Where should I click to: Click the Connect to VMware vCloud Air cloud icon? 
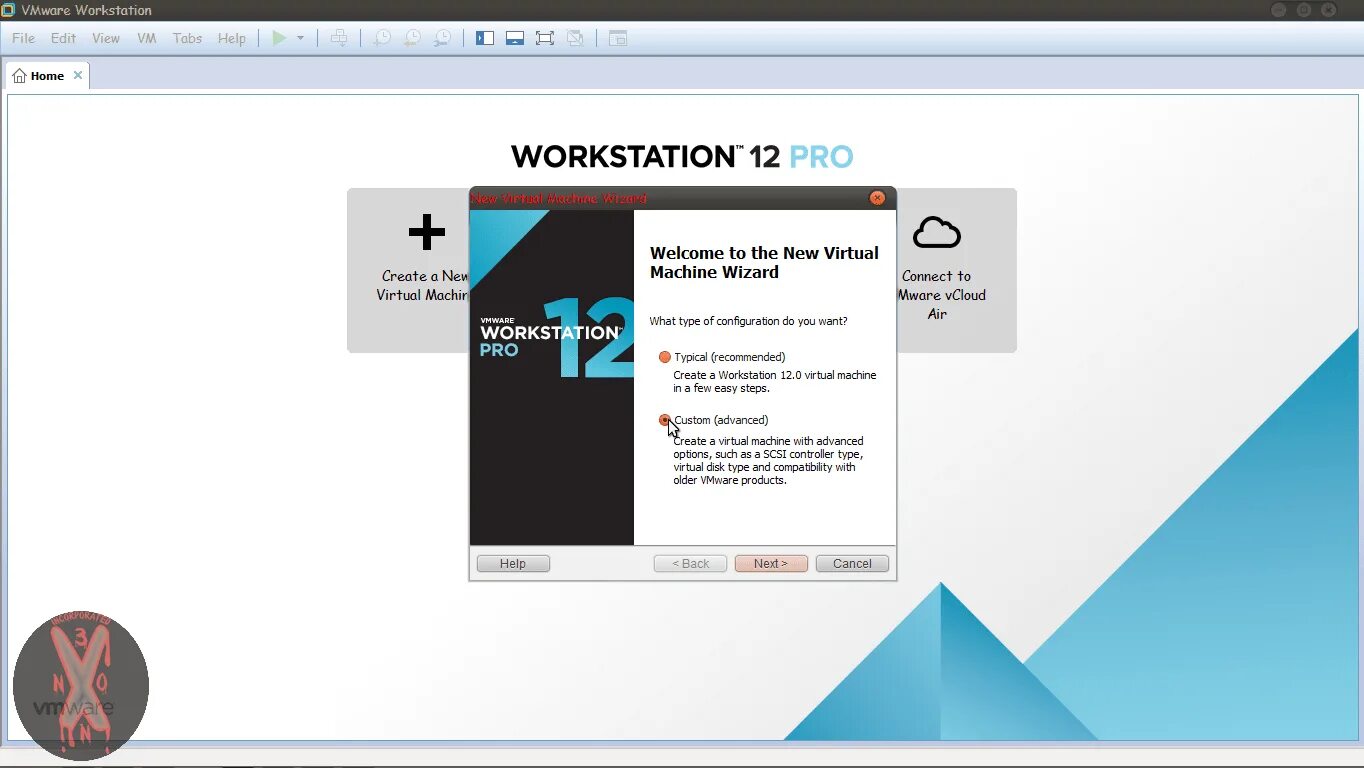[x=937, y=233]
